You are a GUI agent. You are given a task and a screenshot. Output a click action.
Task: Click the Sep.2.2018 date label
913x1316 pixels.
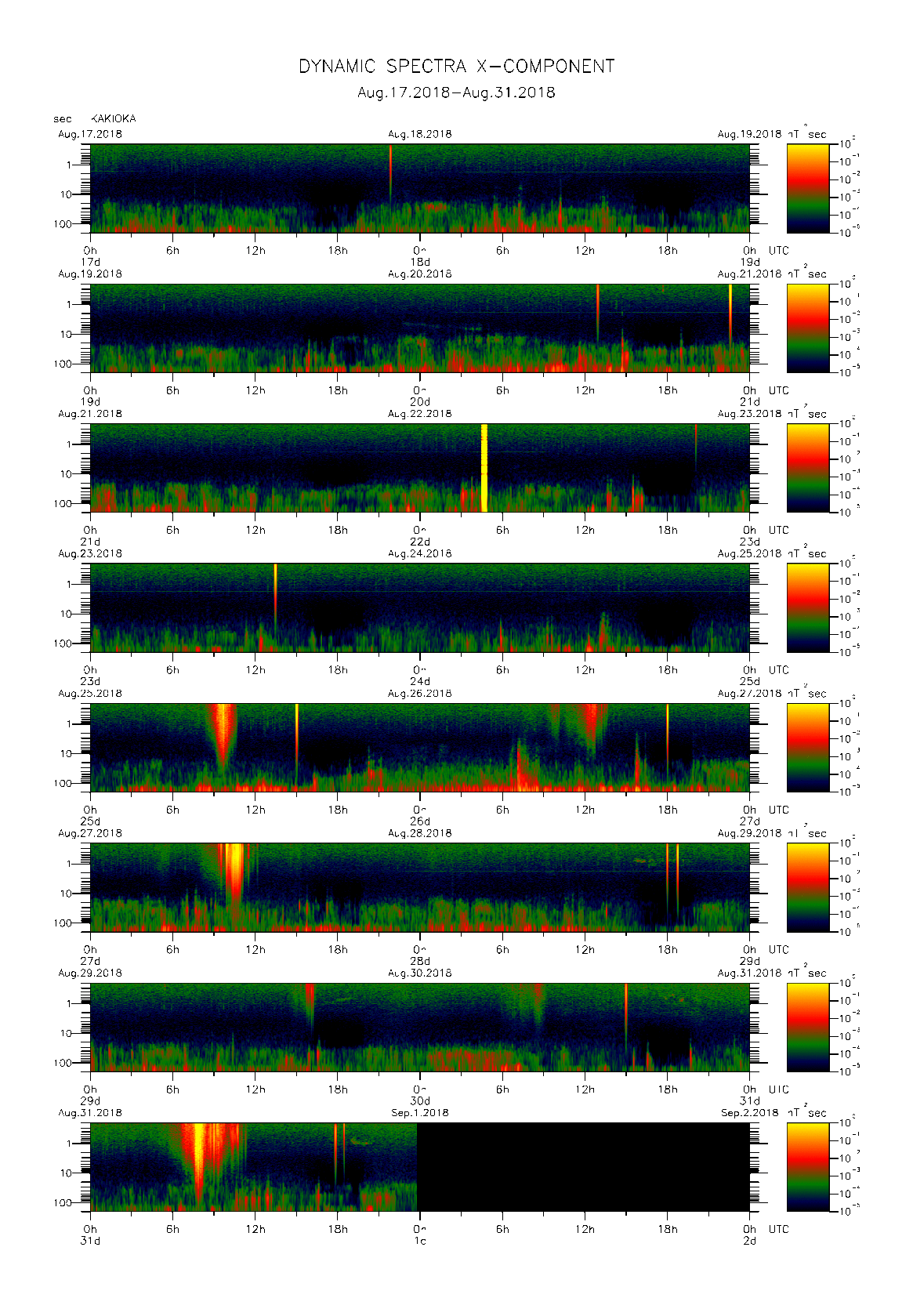tap(750, 1113)
